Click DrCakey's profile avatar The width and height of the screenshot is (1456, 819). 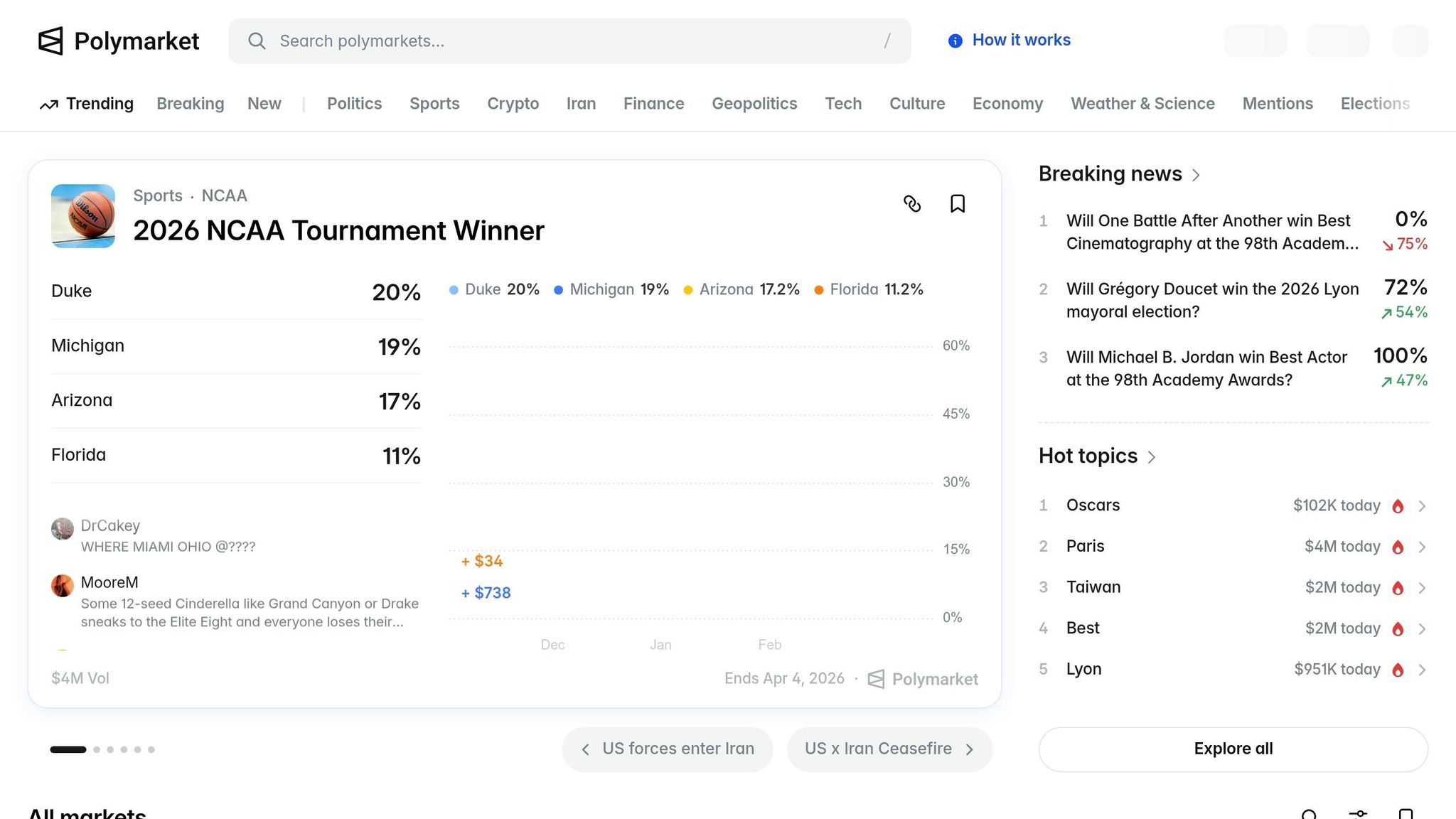click(x=63, y=529)
